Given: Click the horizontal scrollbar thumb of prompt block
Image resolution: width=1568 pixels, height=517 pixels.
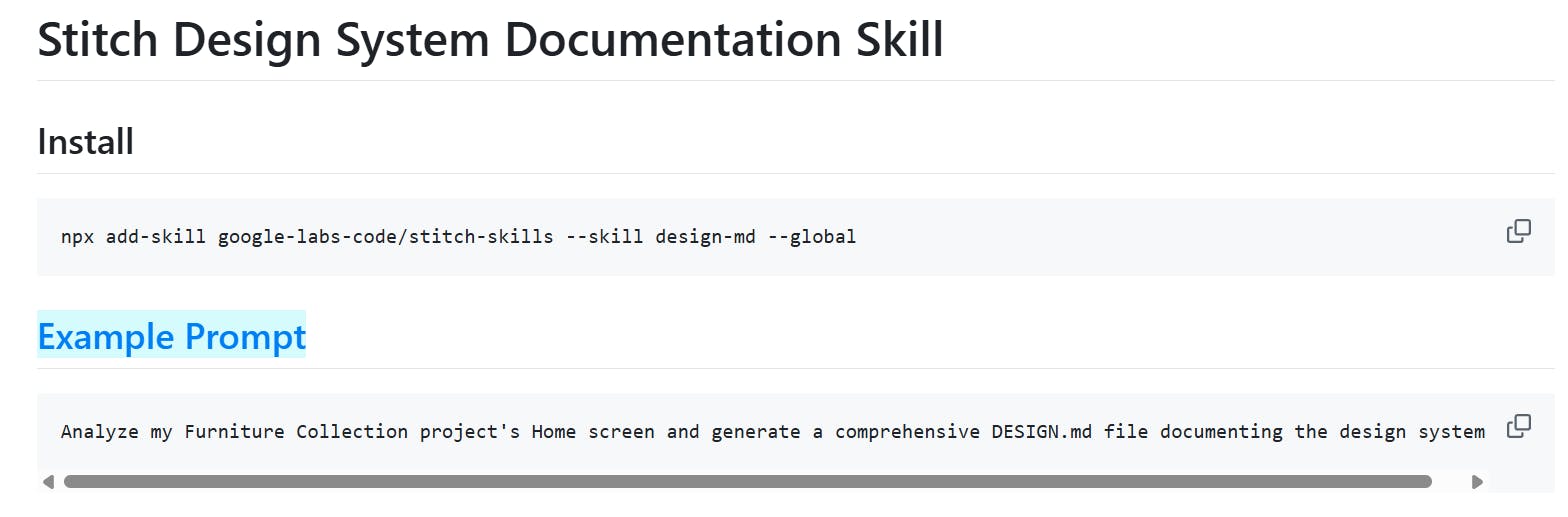Looking at the screenshot, I should [747, 482].
